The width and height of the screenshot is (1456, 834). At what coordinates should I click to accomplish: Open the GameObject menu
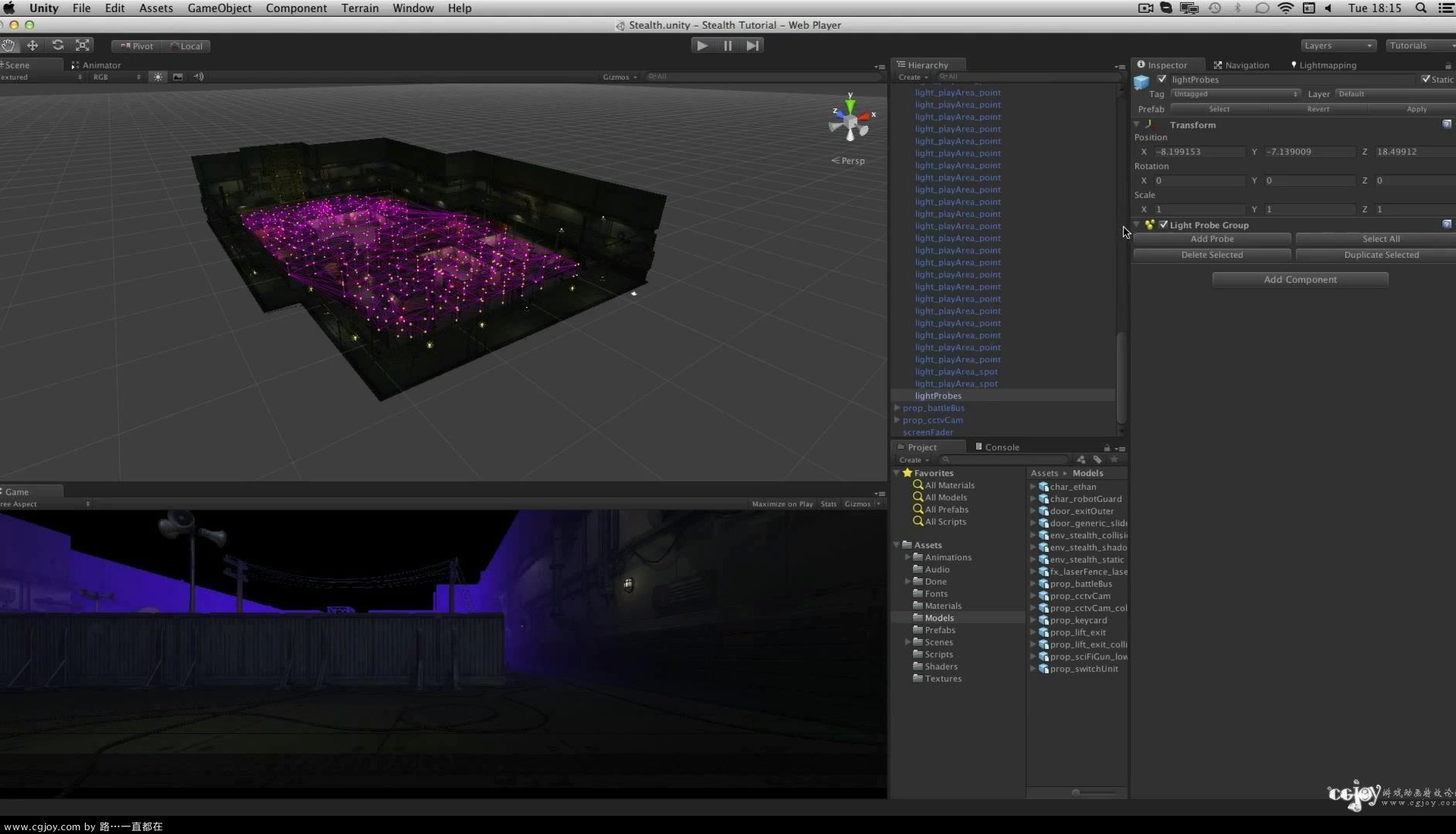coord(219,8)
